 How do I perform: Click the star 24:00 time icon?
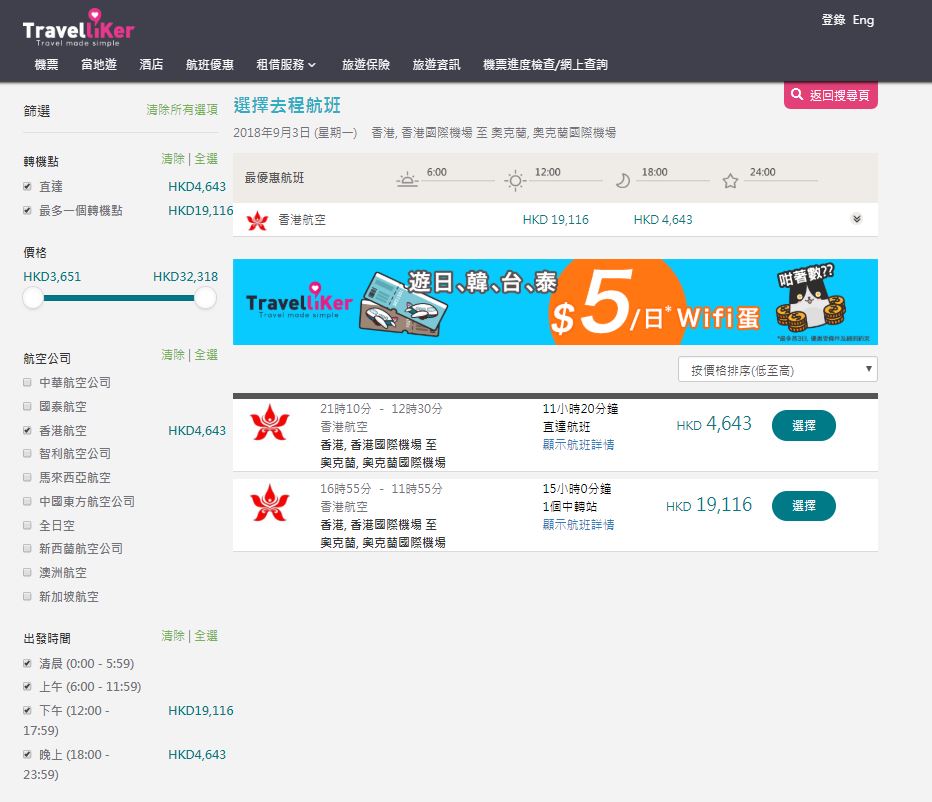coord(730,181)
